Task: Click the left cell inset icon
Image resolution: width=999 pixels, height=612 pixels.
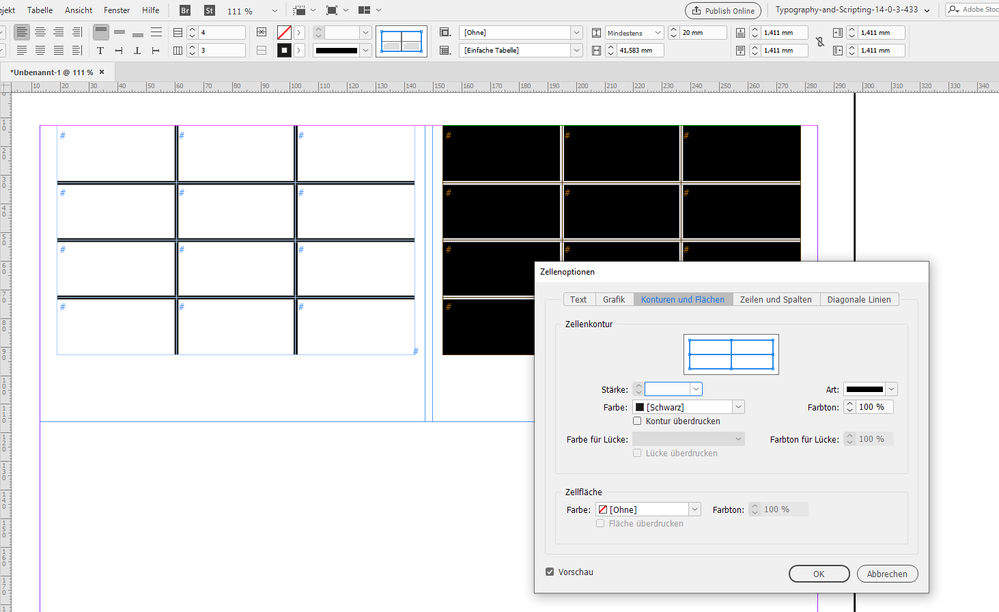Action: click(838, 32)
